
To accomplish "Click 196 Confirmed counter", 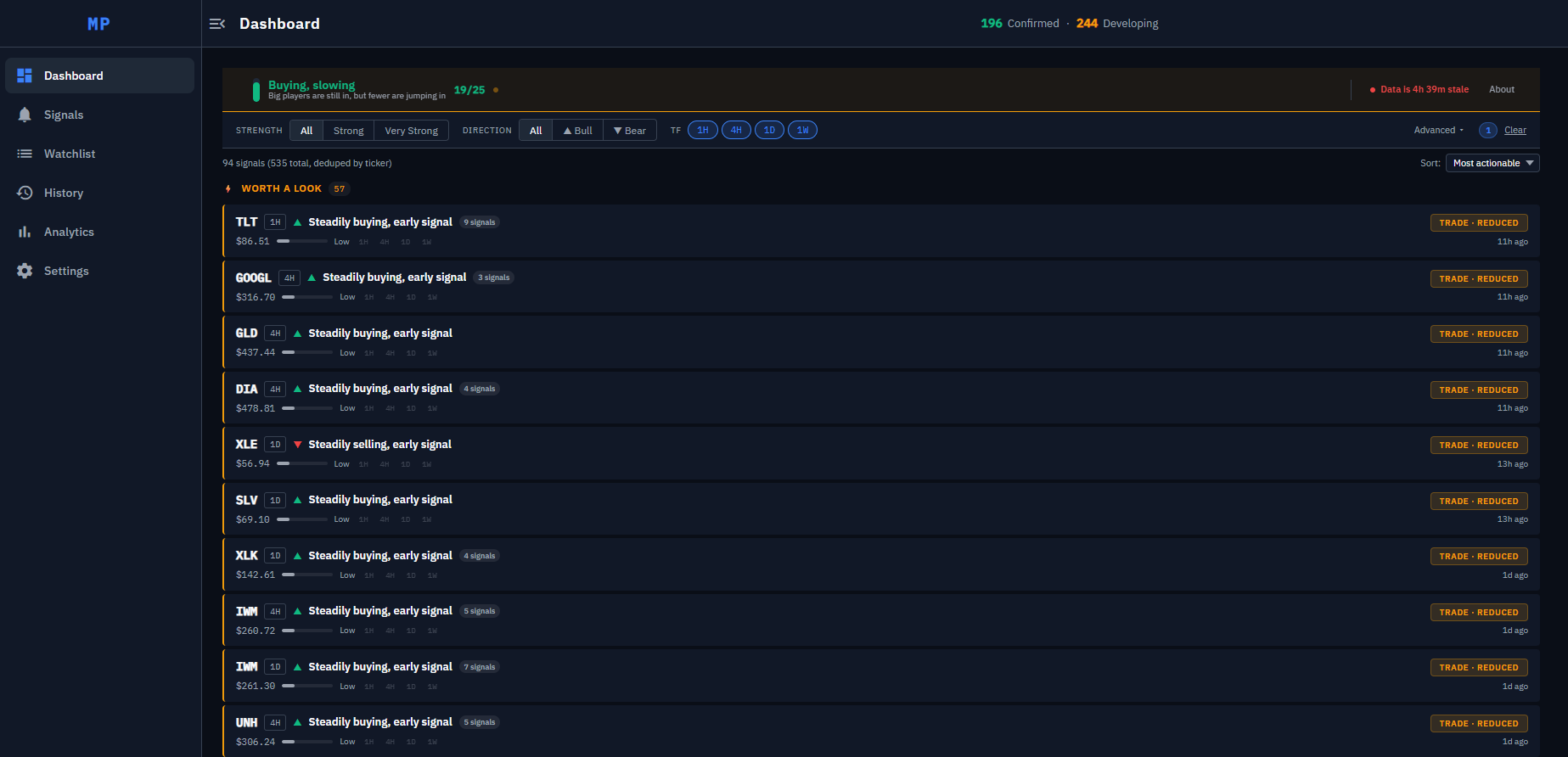I will (1020, 24).
